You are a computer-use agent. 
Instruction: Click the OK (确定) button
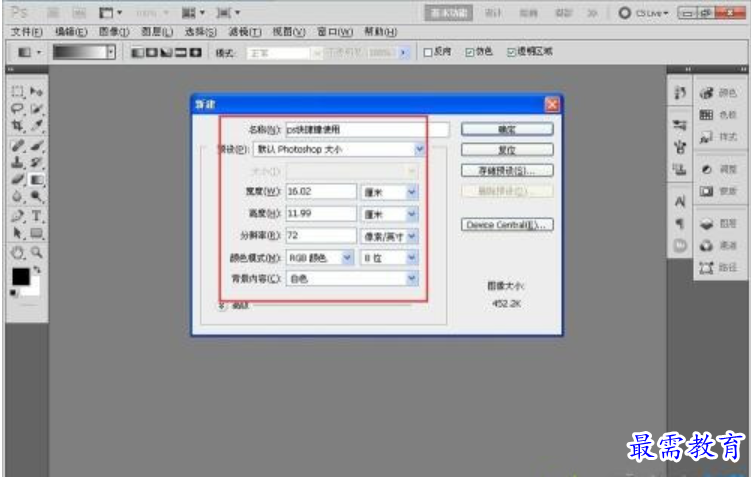pyautogui.click(x=507, y=129)
